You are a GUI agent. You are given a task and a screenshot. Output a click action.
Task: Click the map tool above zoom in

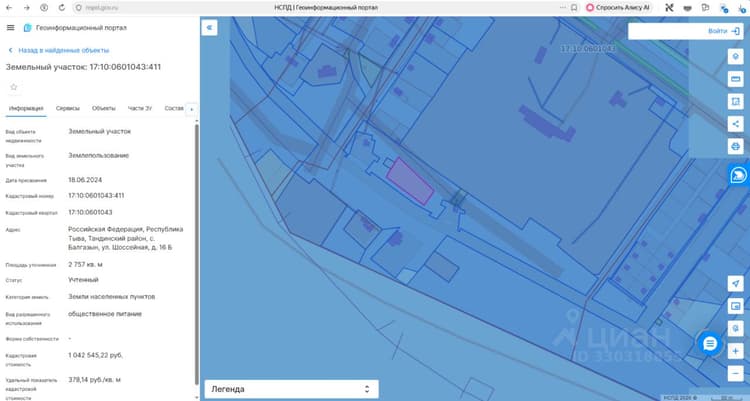[x=735, y=328]
